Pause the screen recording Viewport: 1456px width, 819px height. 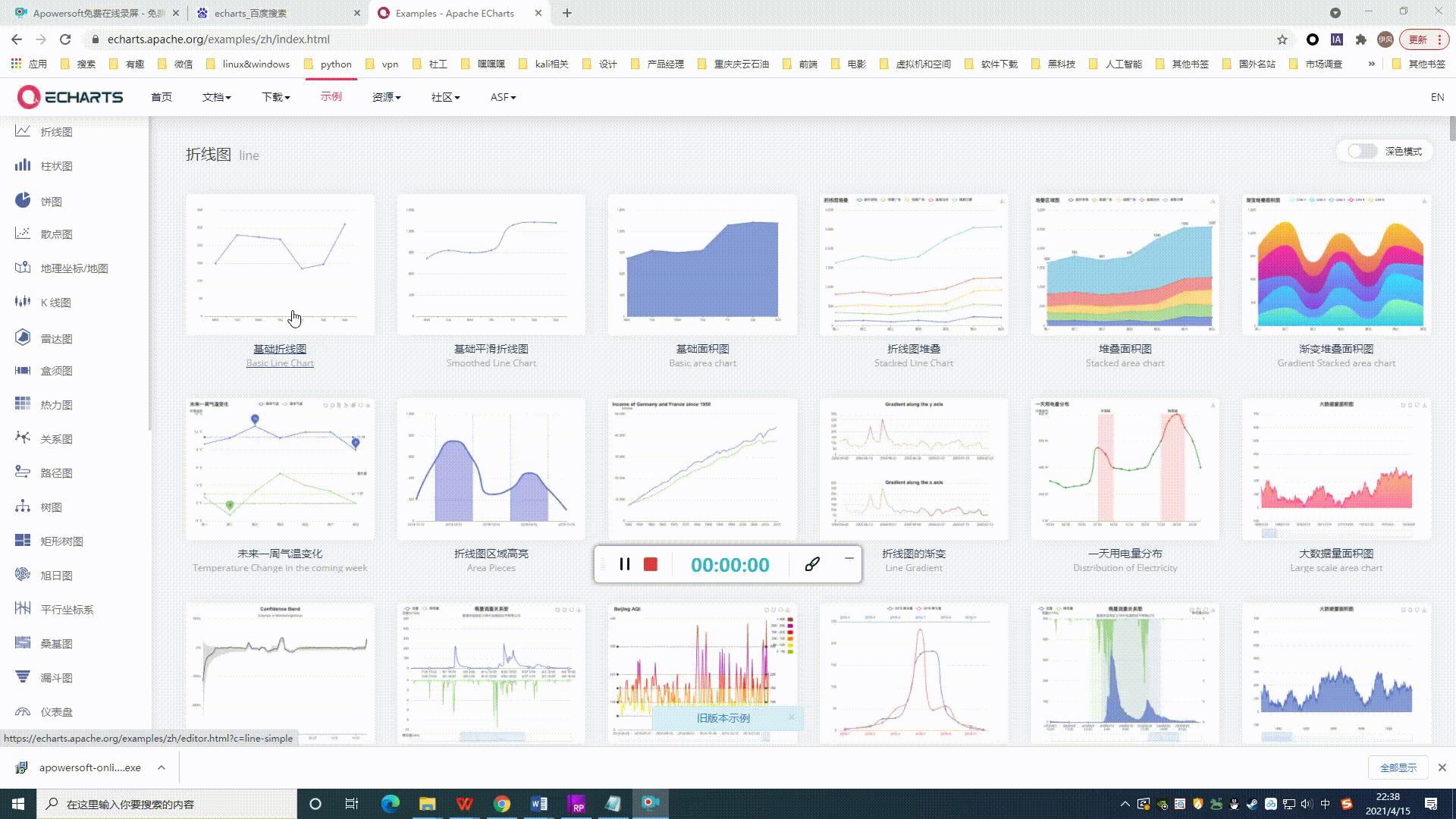pyautogui.click(x=624, y=564)
